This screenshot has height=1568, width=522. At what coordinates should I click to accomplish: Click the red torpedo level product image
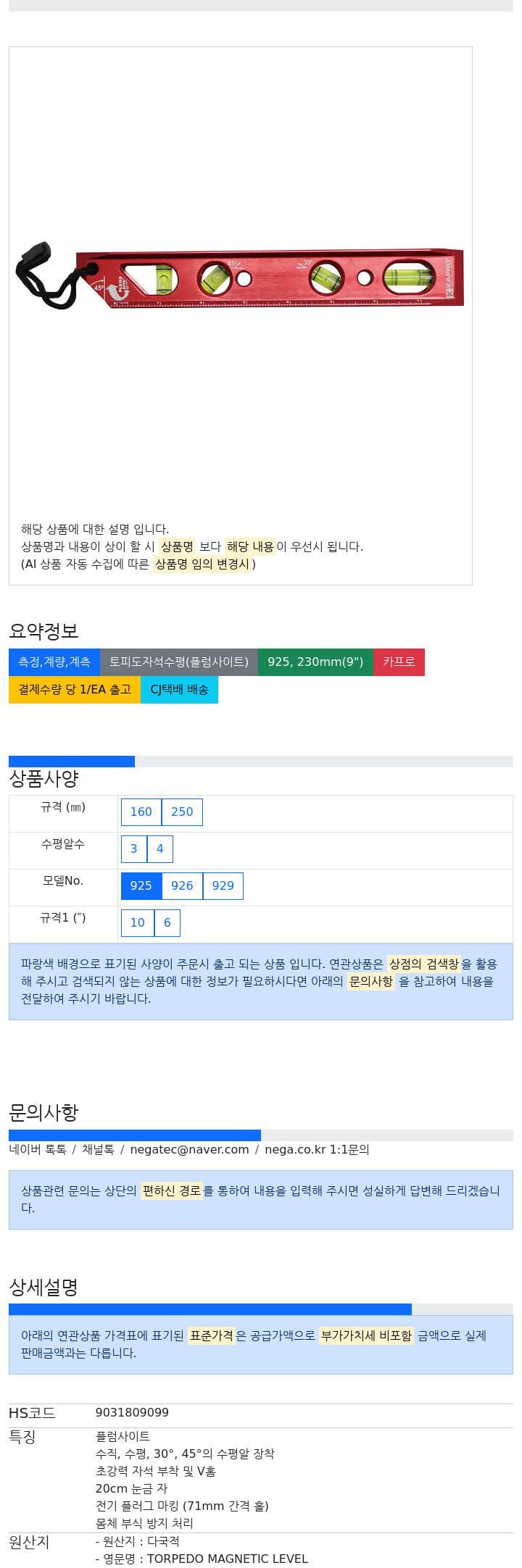click(240, 277)
